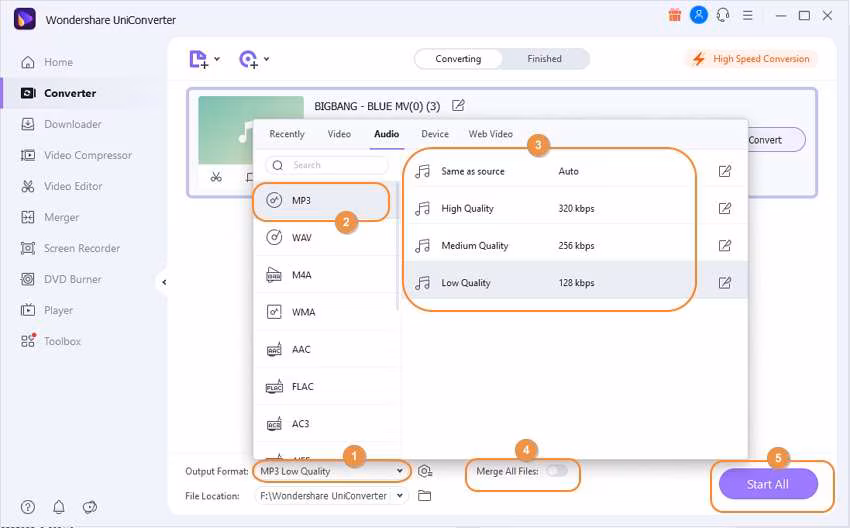The image size is (850, 528).
Task: Click the gift box icon in title bar
Action: (674, 15)
